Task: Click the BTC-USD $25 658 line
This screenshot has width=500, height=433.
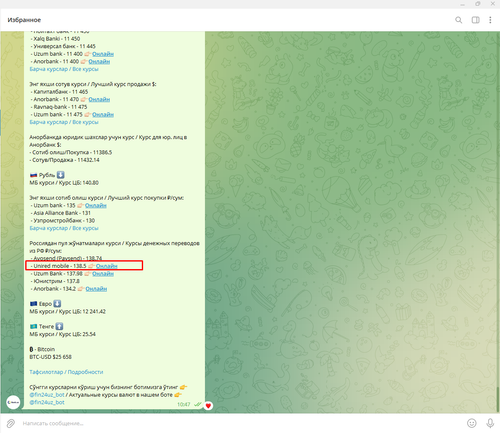Action: click(x=50, y=357)
